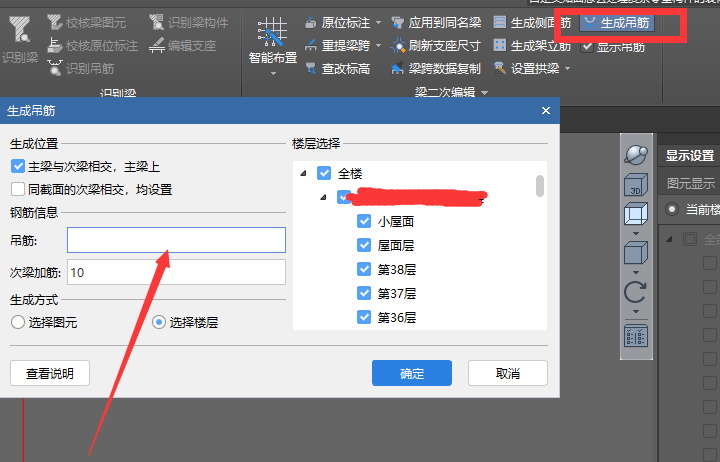Click the rotate view icon
Viewport: 720px width, 462px height.
coord(636,292)
